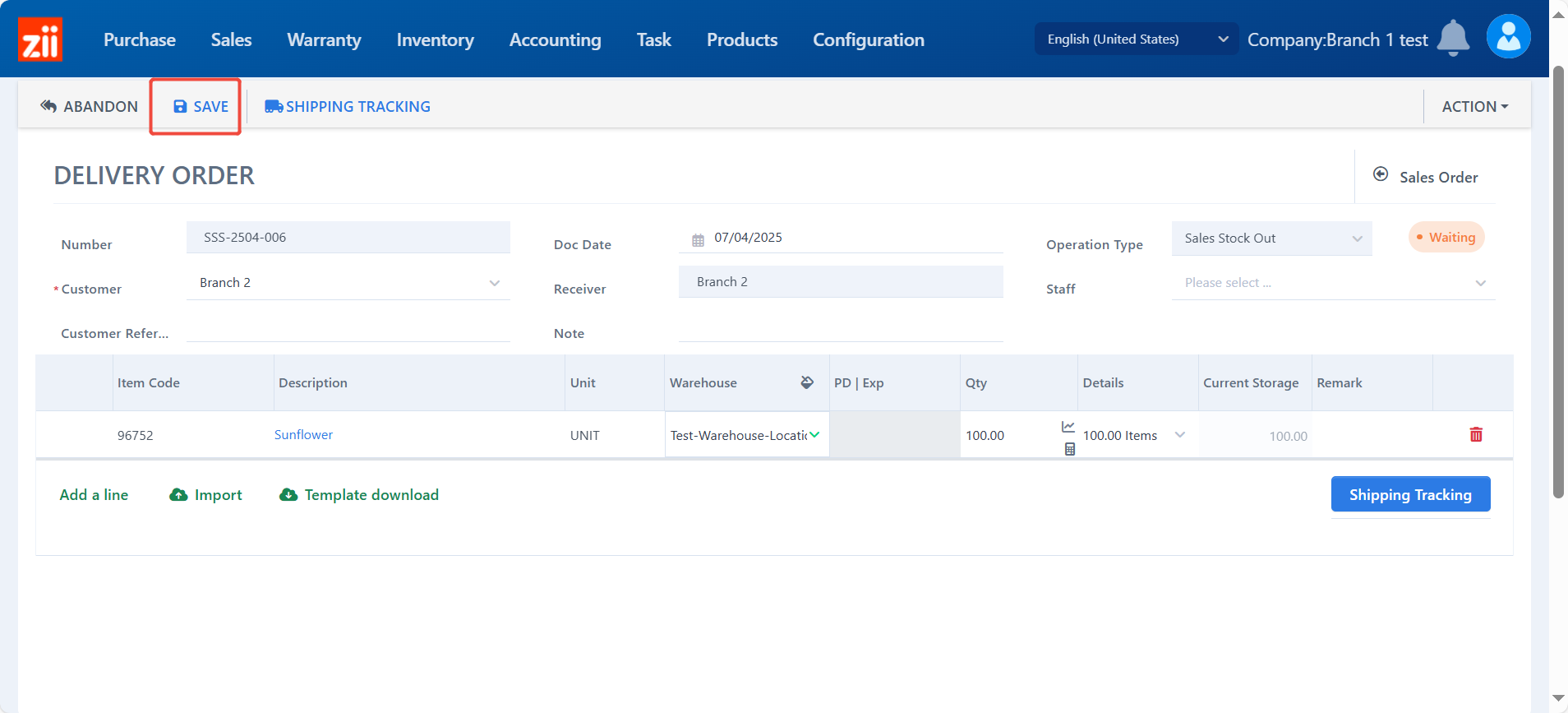Click the calendar icon for Doc Date
This screenshot has height=713, width=1568.
click(698, 240)
